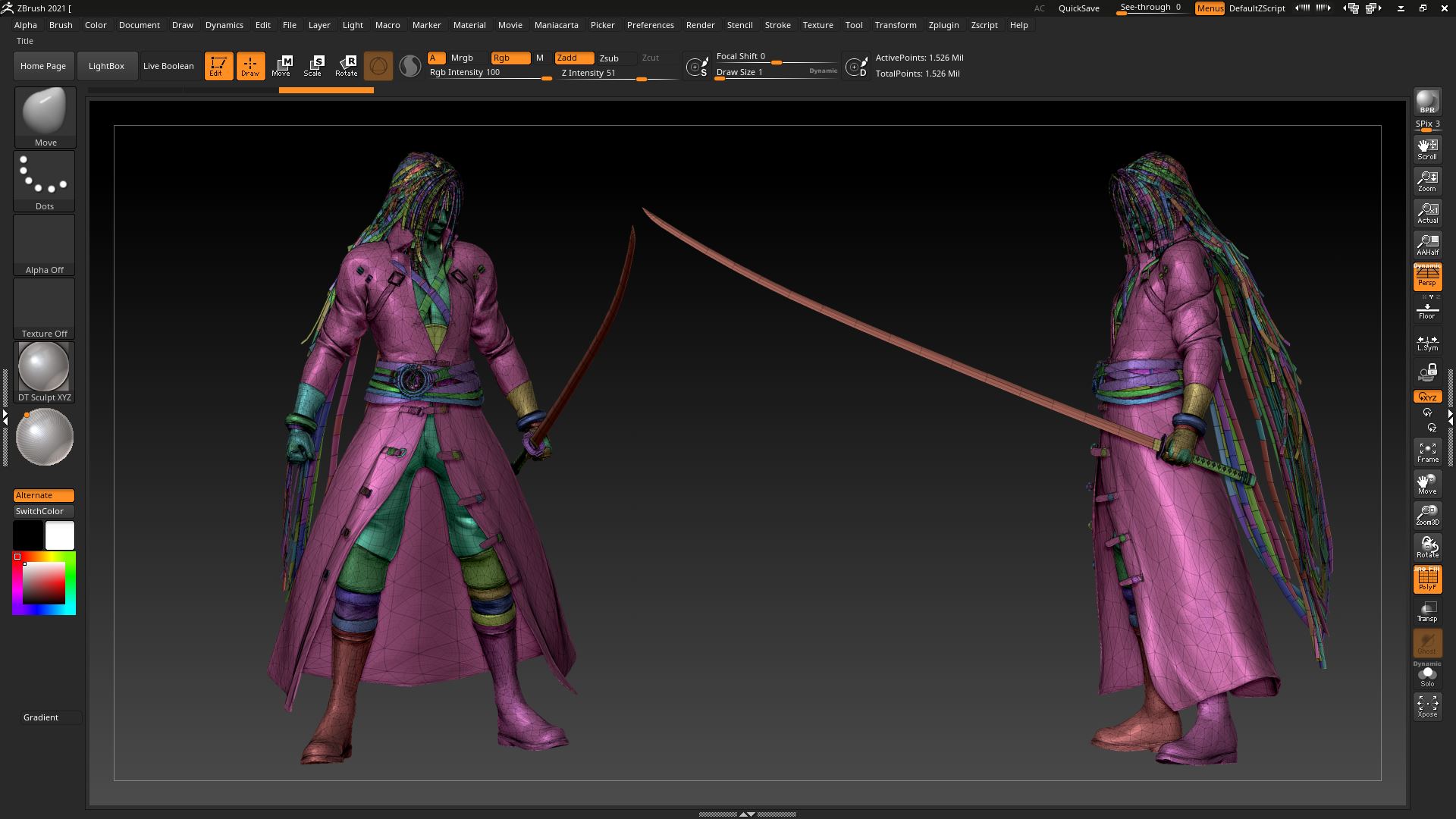The width and height of the screenshot is (1456, 819).
Task: Open the Brush menu
Action: (61, 25)
